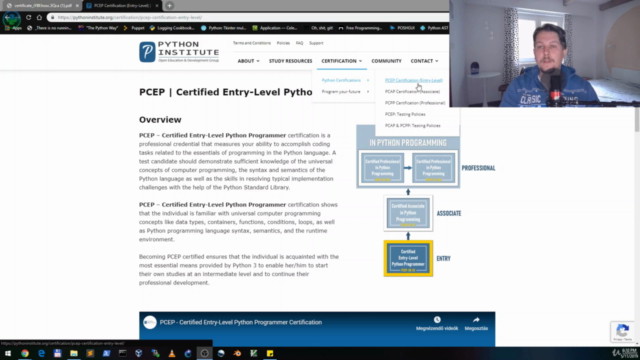Viewport: 640px width, 360px height.
Task: Switch to the PCEP Certification tab
Action: click(122, 6)
